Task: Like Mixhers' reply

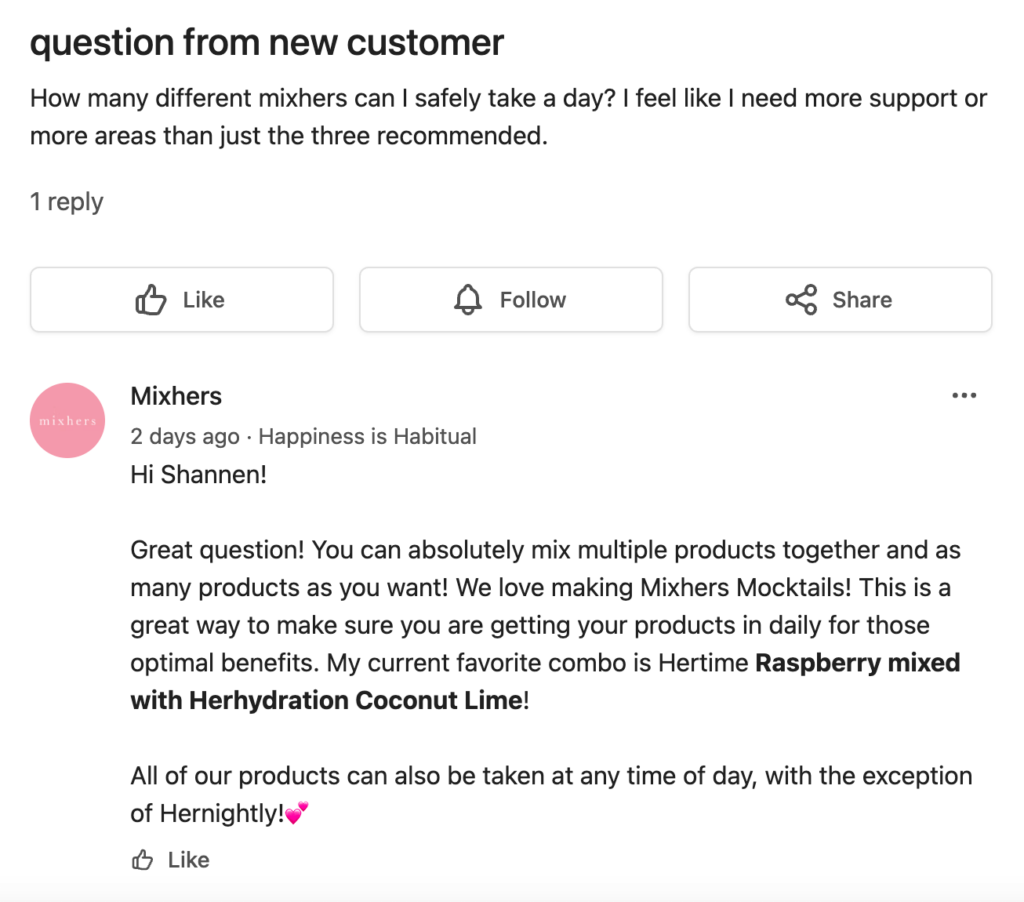Action: (170, 859)
